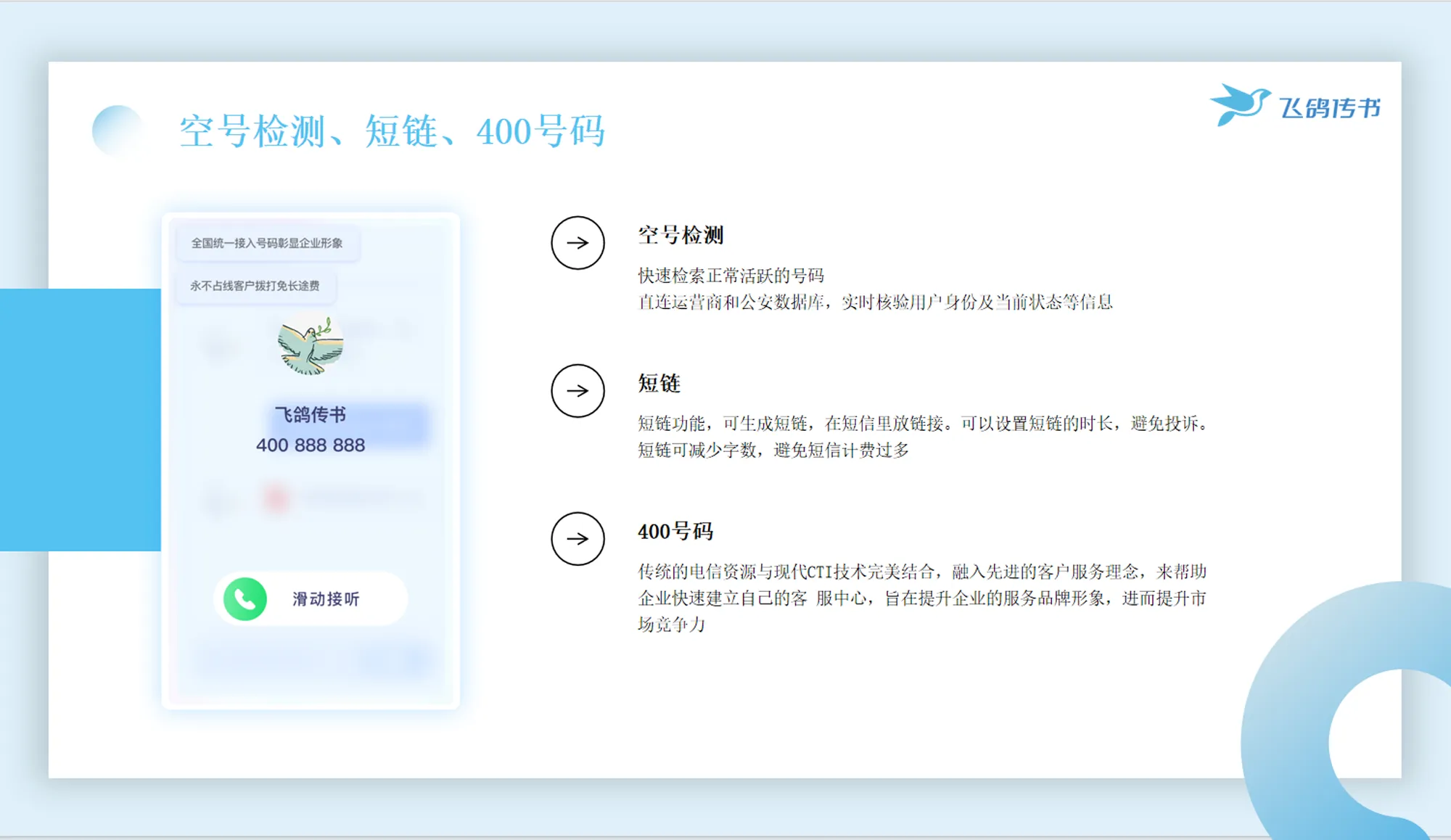Image resolution: width=1451 pixels, height=840 pixels.
Task: Click the 飞鸽传书 name on phone mockup
Action: click(x=311, y=414)
